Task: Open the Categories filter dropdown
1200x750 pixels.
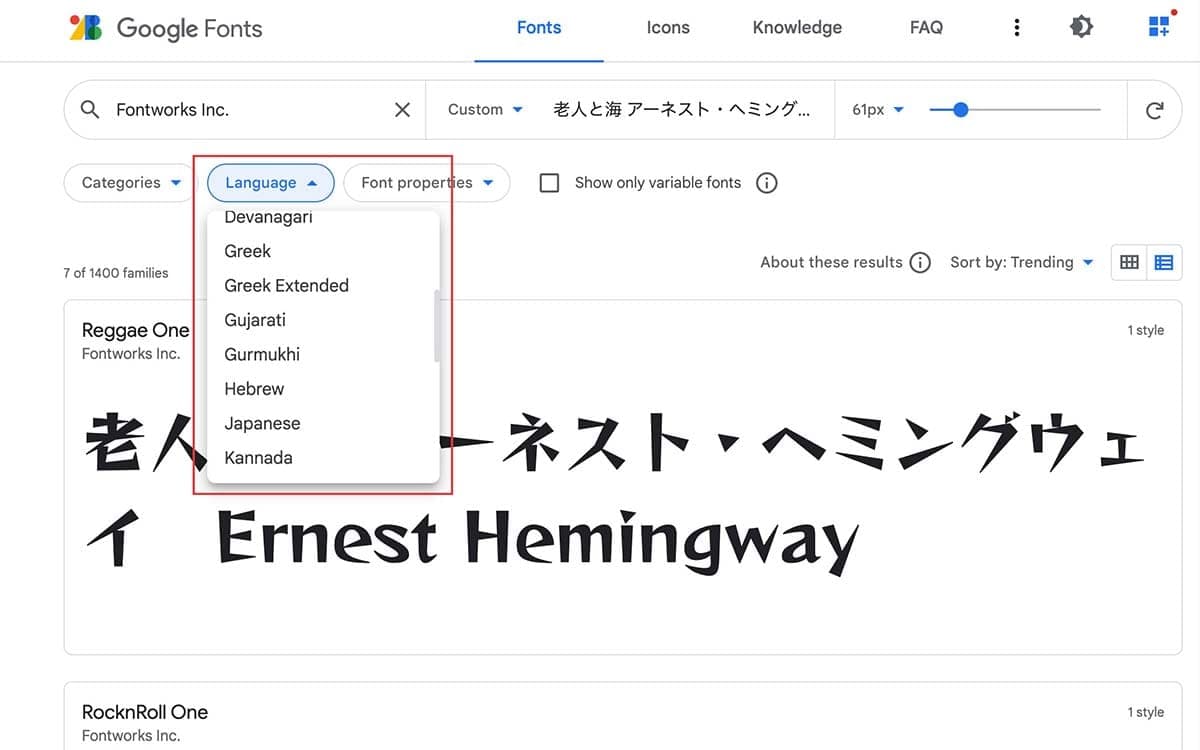Action: pyautogui.click(x=127, y=182)
